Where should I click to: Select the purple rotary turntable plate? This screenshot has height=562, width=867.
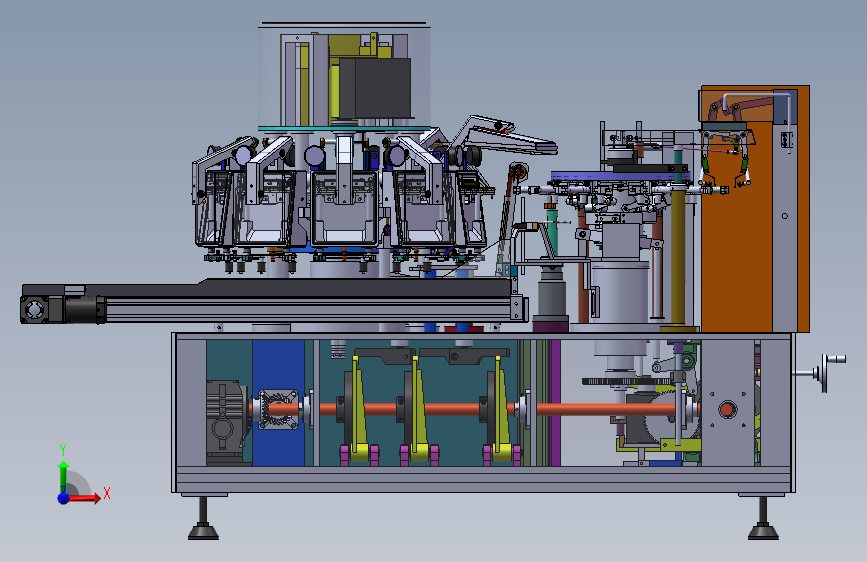620,176
